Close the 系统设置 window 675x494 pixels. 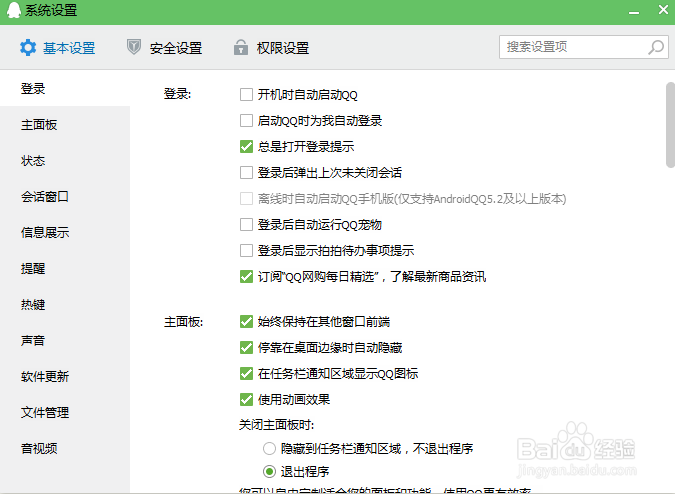click(663, 9)
